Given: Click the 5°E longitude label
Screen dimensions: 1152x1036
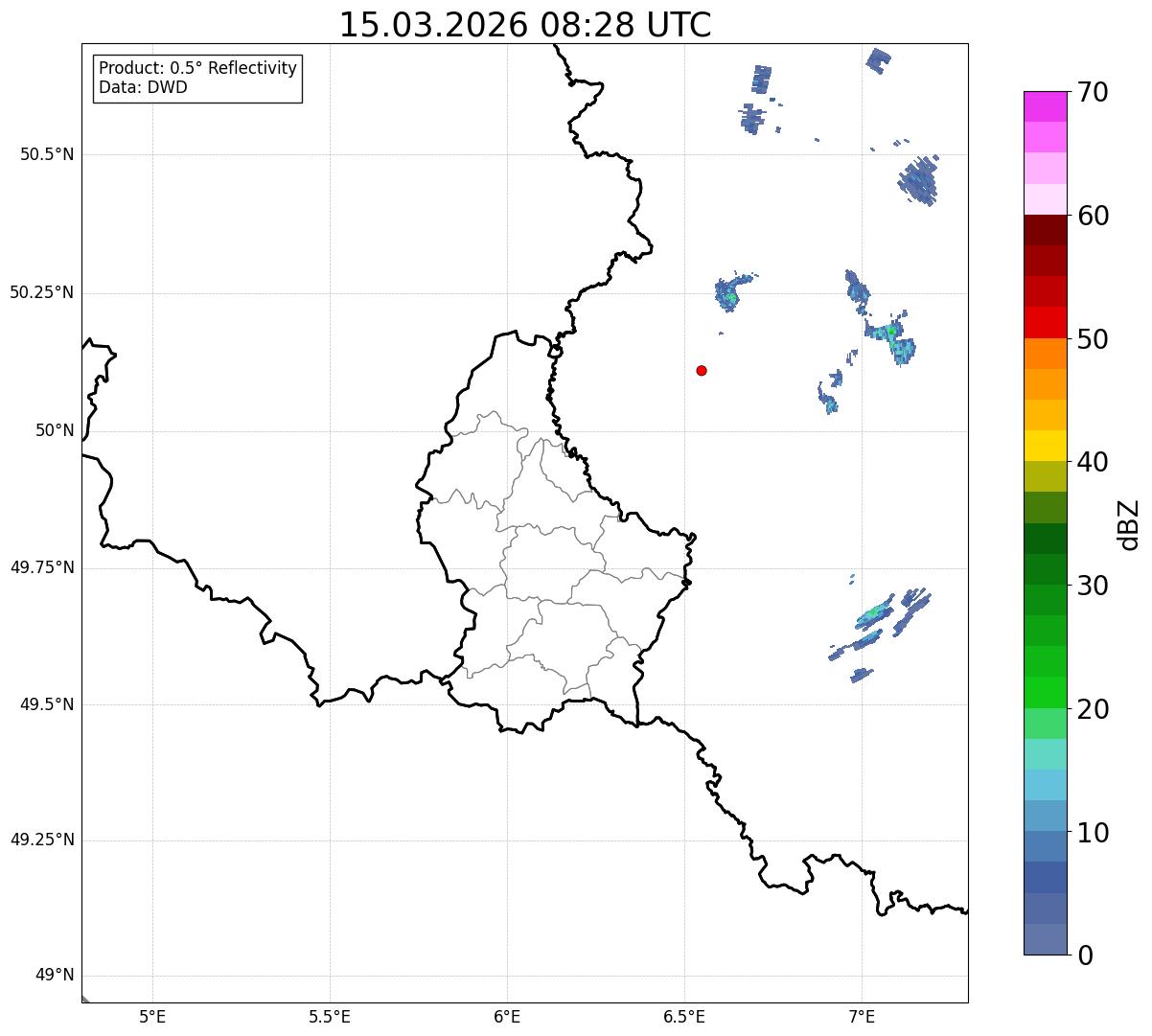Looking at the screenshot, I should tap(152, 1016).
